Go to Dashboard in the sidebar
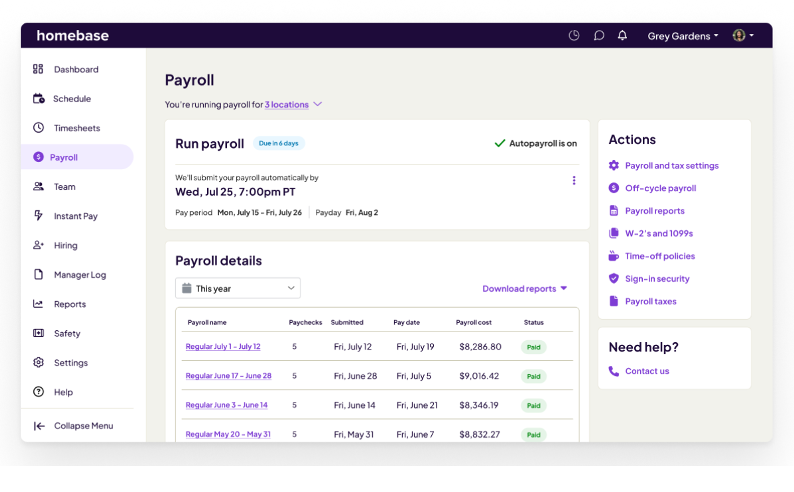Viewport: 794px width, 492px height. coord(77,69)
